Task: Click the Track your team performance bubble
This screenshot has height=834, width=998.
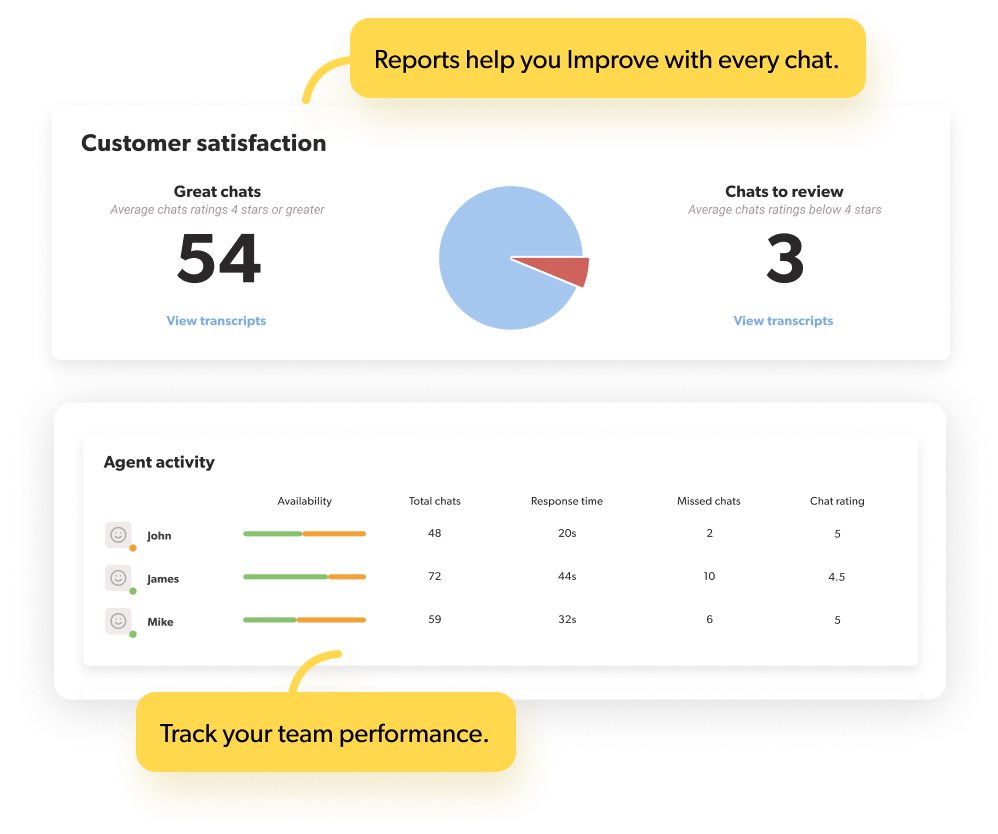Action: [325, 733]
